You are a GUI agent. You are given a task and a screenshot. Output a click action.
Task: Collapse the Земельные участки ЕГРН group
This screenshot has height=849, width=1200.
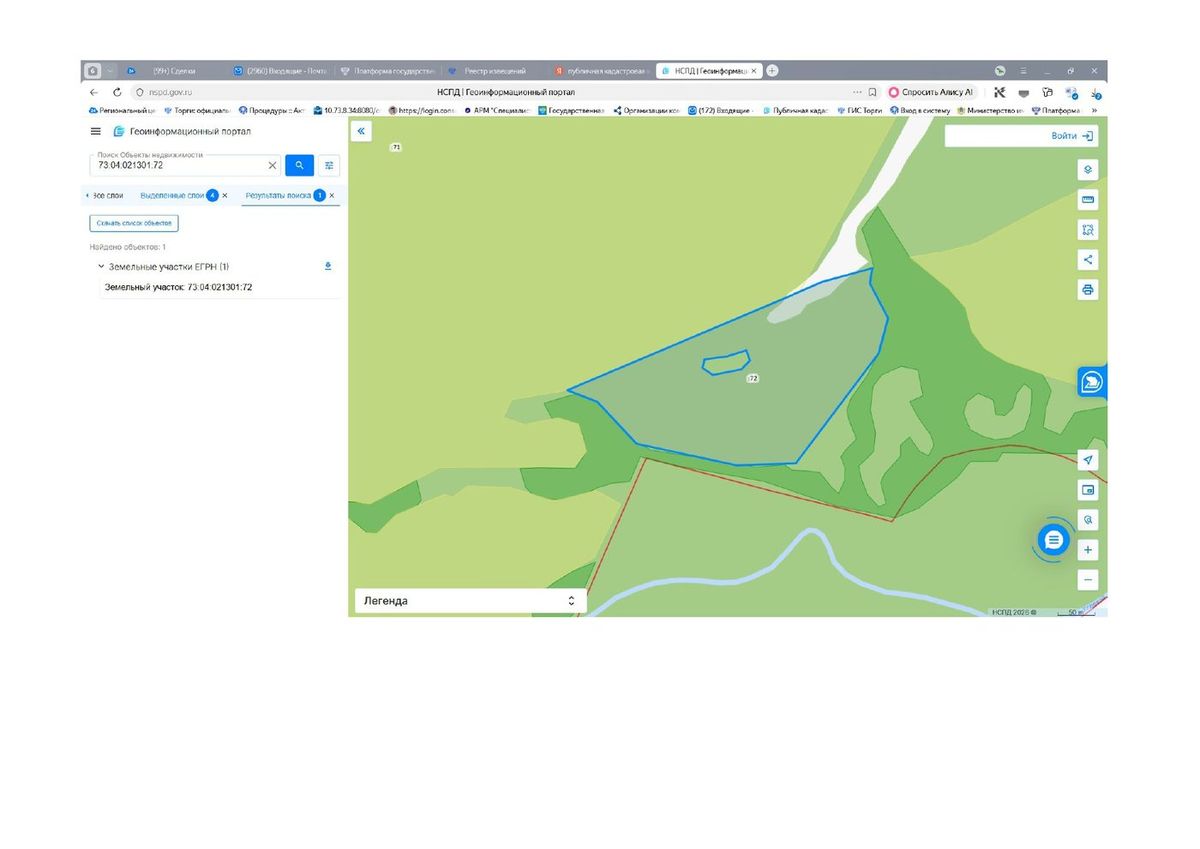101,267
